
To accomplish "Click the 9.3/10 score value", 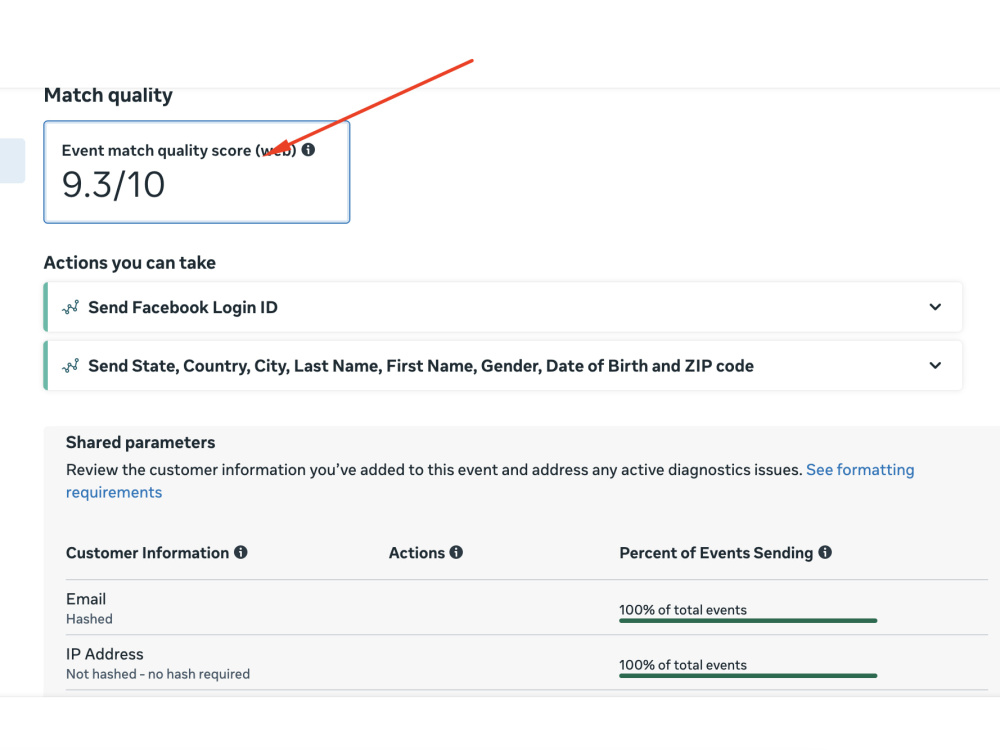I will [x=114, y=185].
